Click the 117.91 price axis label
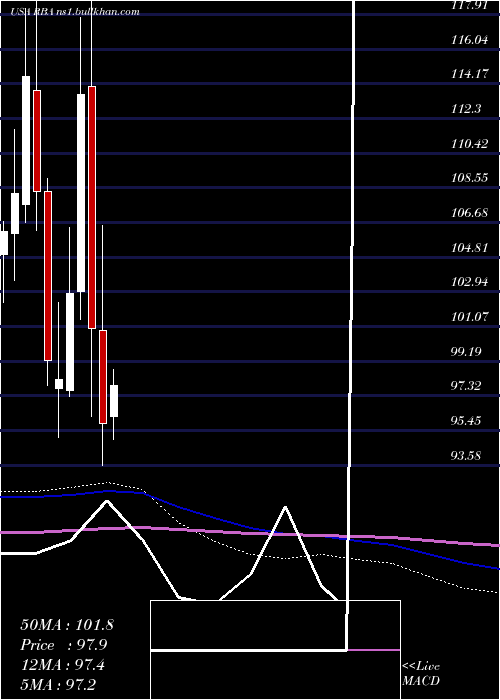Screen dimensions: 500x700 pyautogui.click(x=470, y=5)
